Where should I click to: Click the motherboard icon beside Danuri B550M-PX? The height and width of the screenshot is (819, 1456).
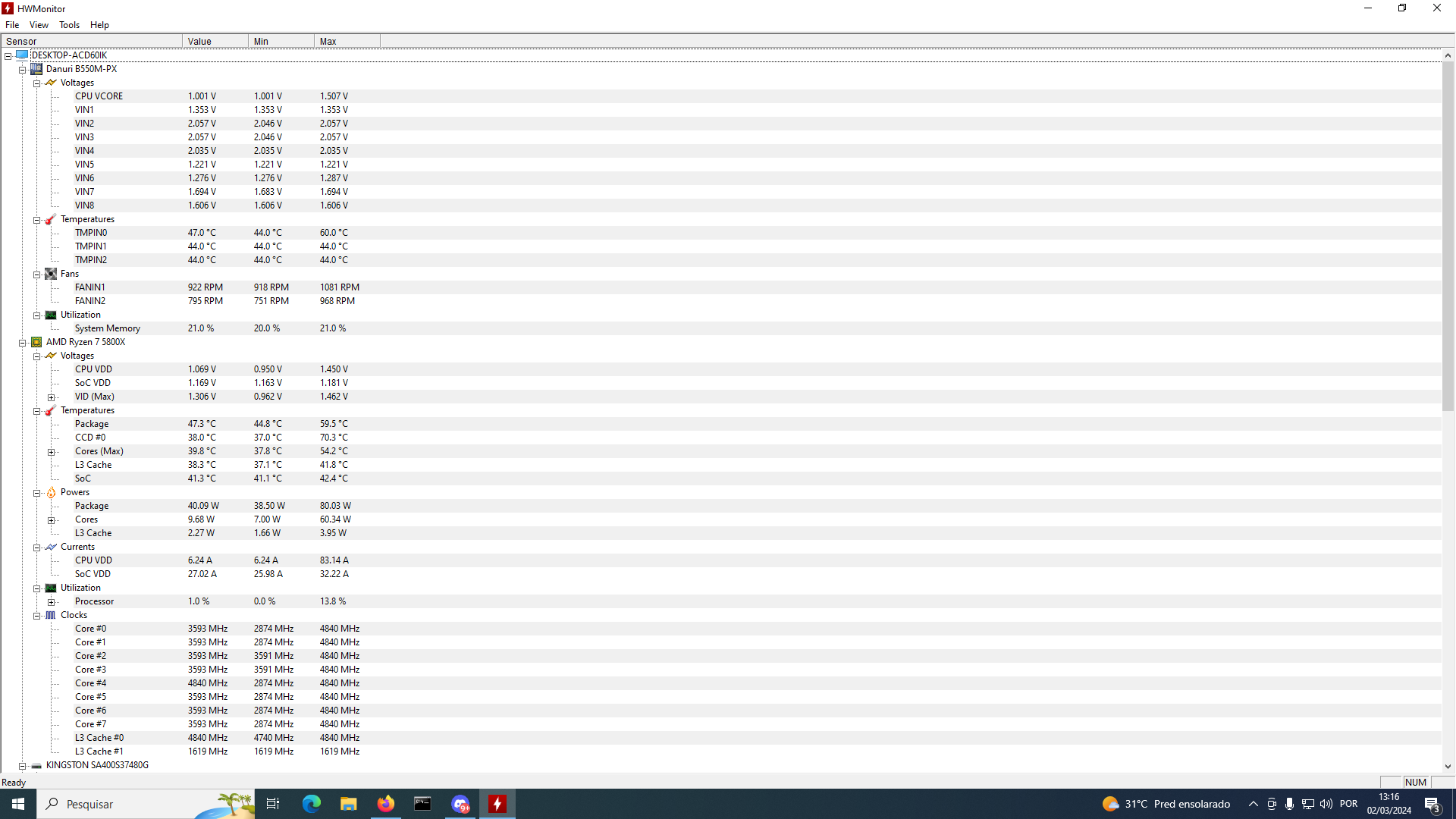coord(36,68)
